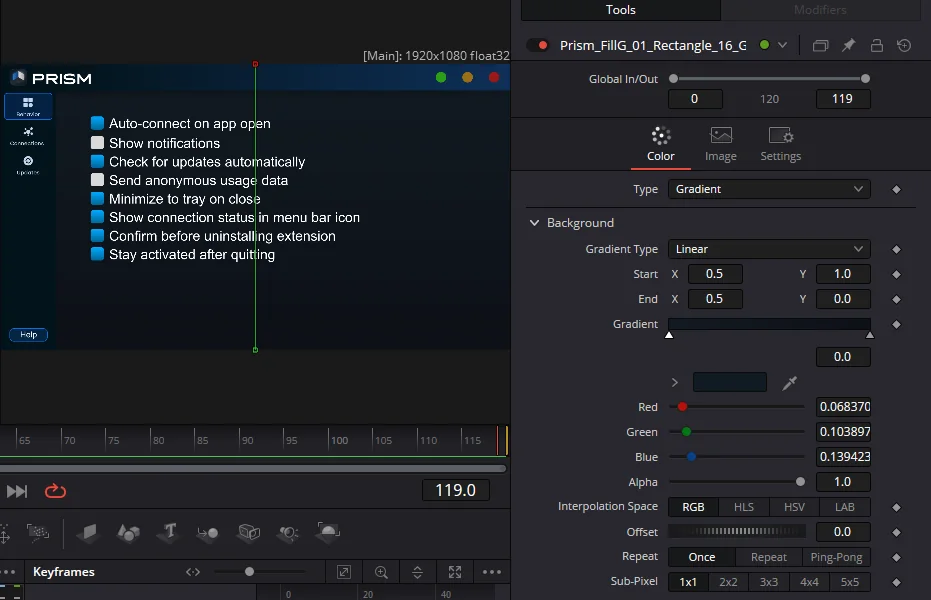This screenshot has height=600, width=931.
Task: Set Repeat mode to Repeat
Action: pos(768,557)
